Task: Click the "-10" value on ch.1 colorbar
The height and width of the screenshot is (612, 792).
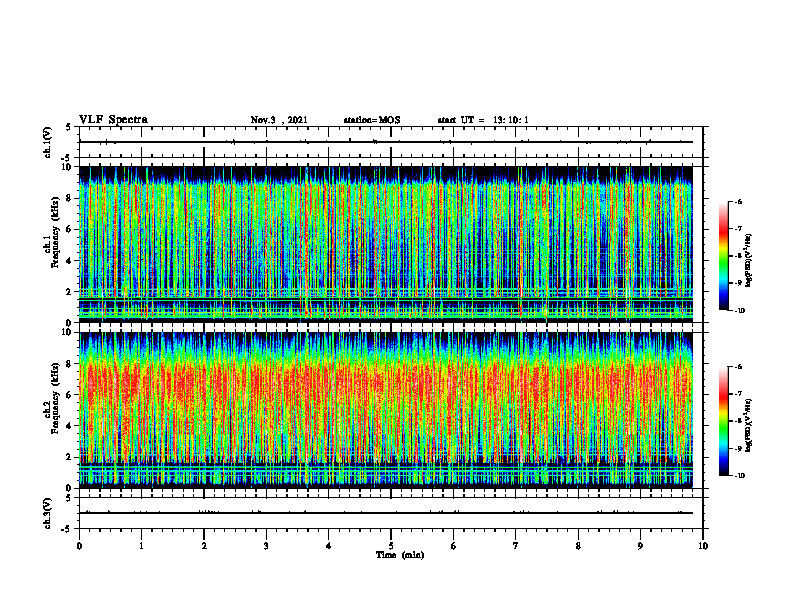Action: (739, 311)
